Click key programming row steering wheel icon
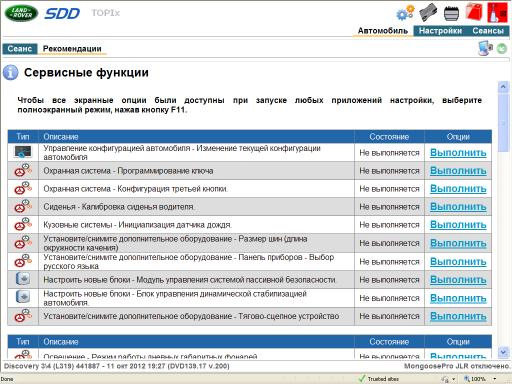 (23, 170)
